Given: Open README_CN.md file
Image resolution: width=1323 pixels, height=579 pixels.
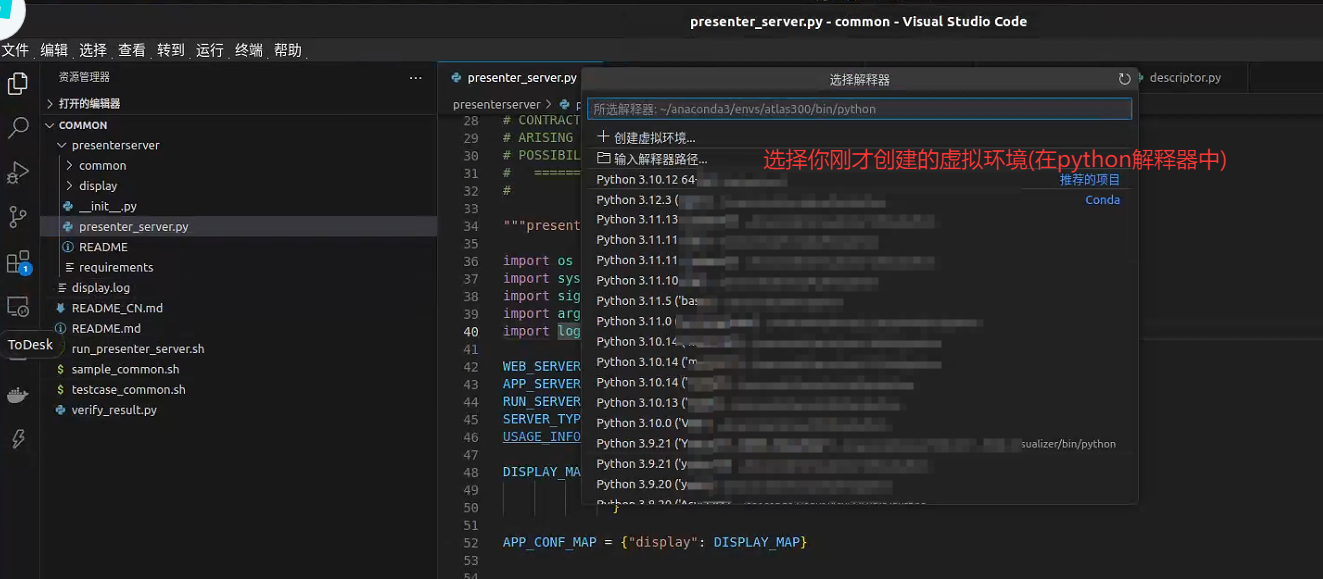Looking at the screenshot, I should (x=238, y=308).
